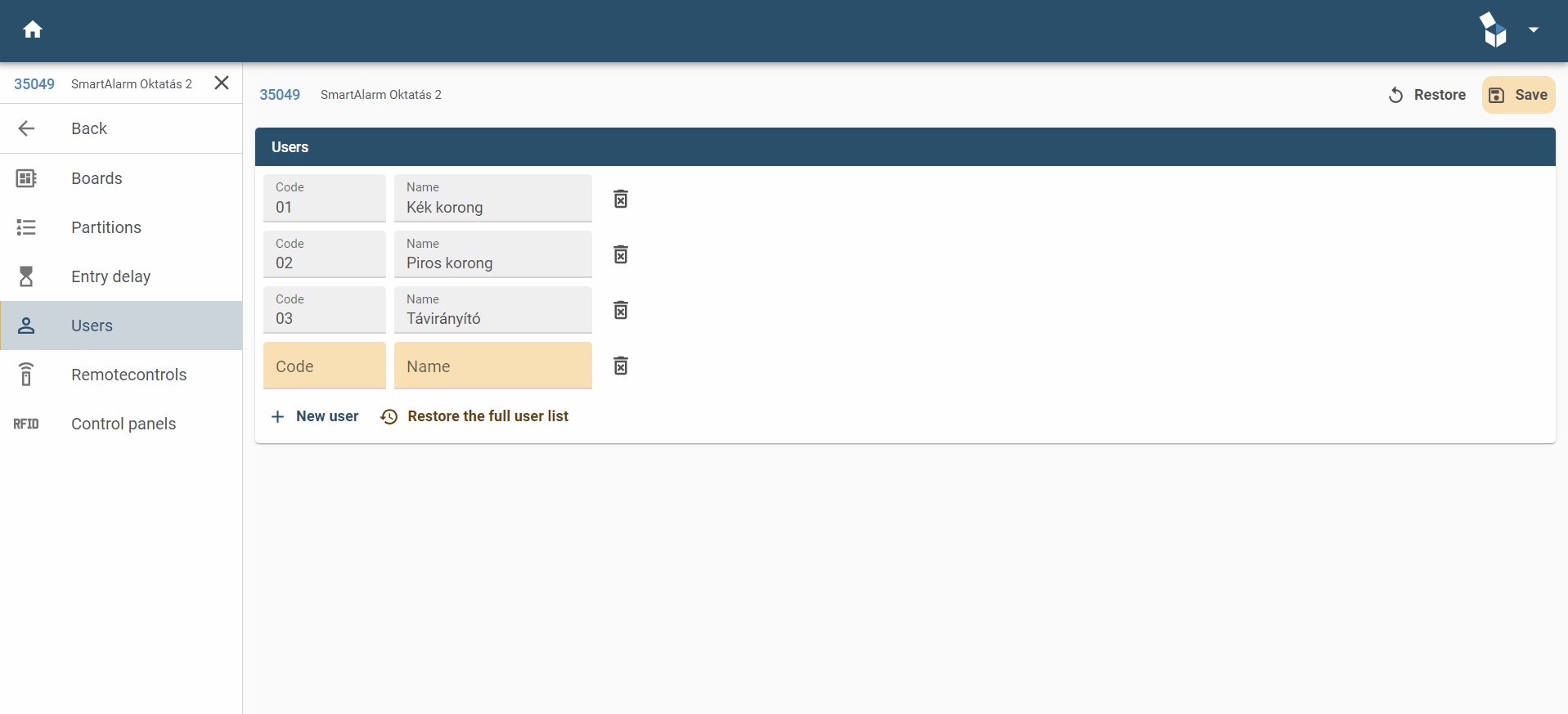
Task: Add a New user
Action: (315, 416)
